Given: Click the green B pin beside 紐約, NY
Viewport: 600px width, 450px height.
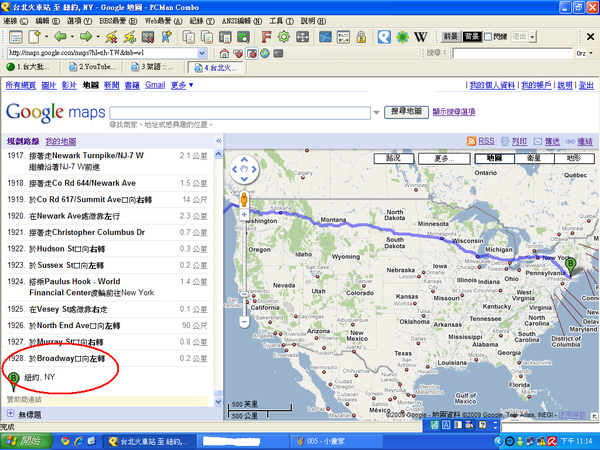Looking at the screenshot, I should coord(13,381).
